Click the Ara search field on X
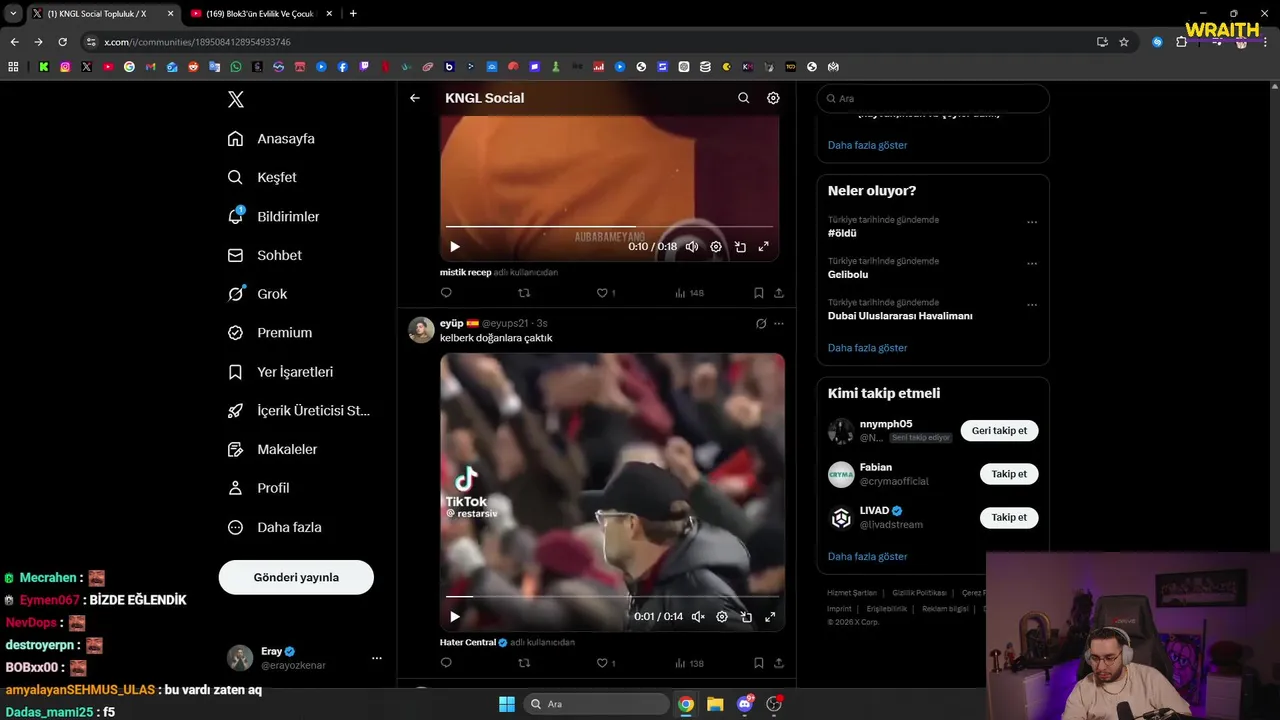1280x720 pixels. (x=933, y=98)
